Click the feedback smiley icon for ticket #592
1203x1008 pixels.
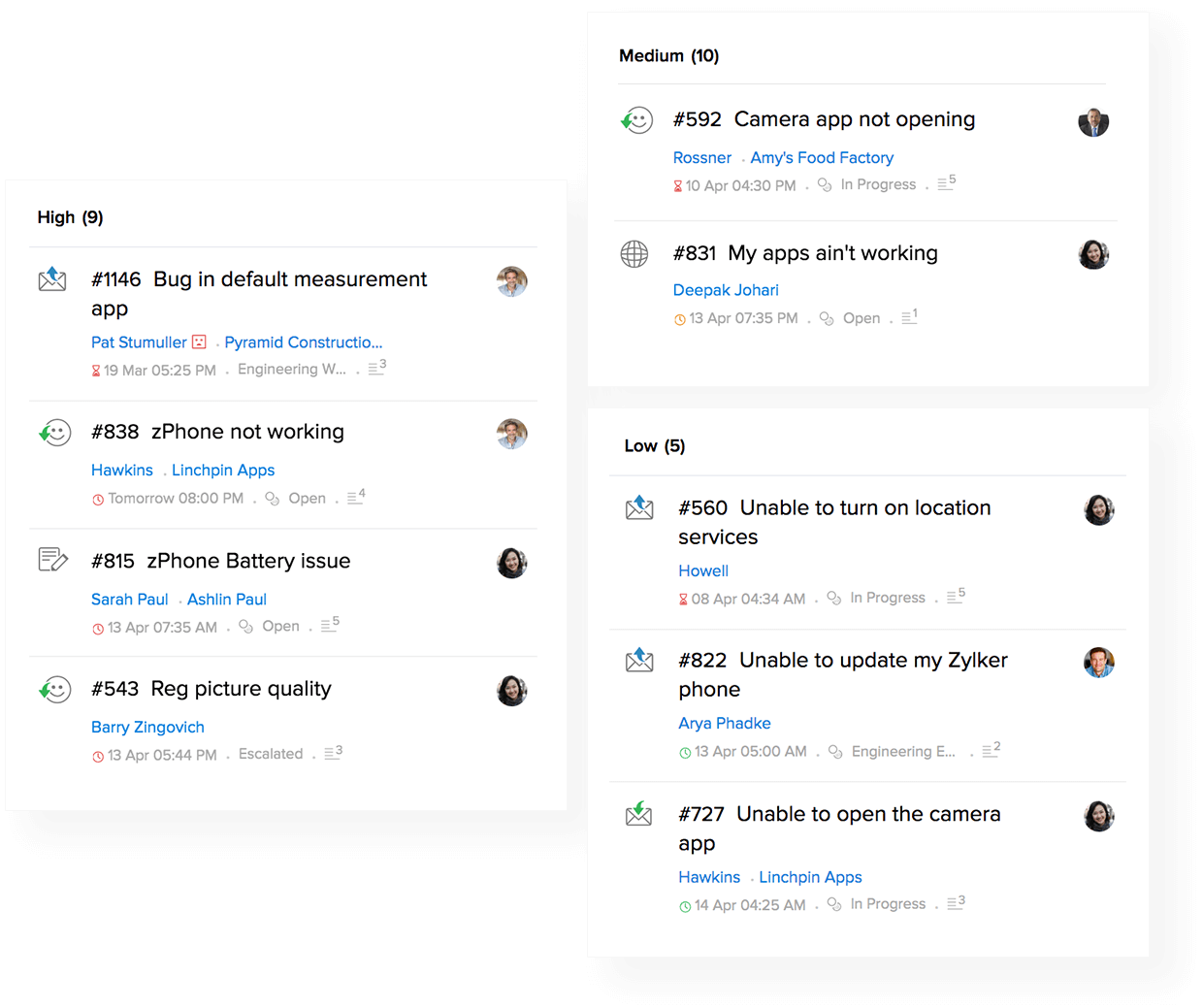pyautogui.click(x=636, y=119)
